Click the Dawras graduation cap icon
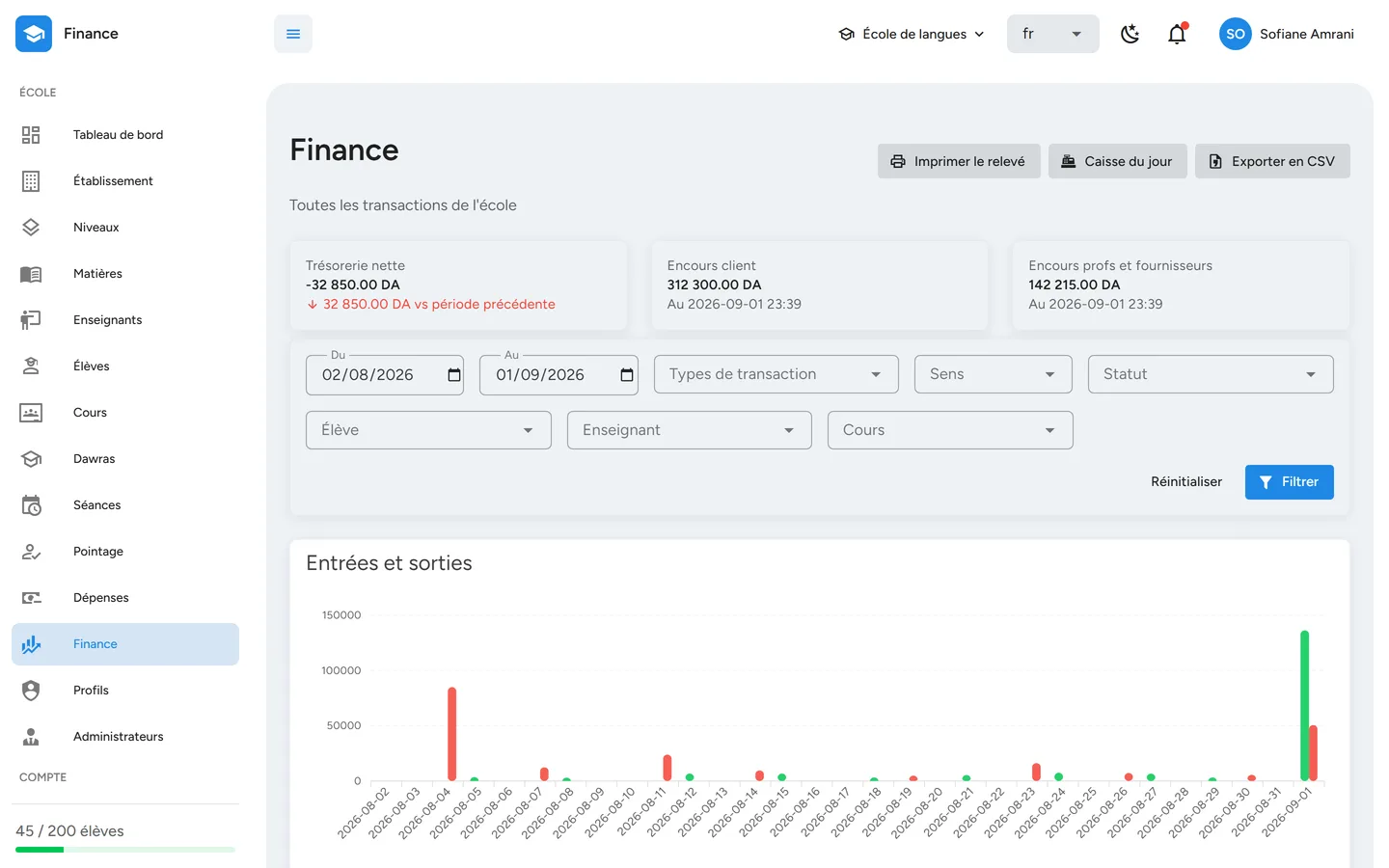Screen dimensions: 1389x868 (x=31, y=459)
